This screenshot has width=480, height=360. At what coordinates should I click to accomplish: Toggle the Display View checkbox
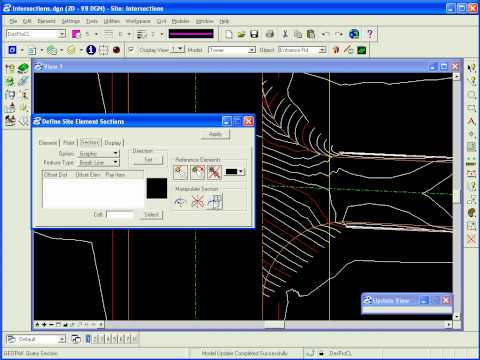(131, 50)
